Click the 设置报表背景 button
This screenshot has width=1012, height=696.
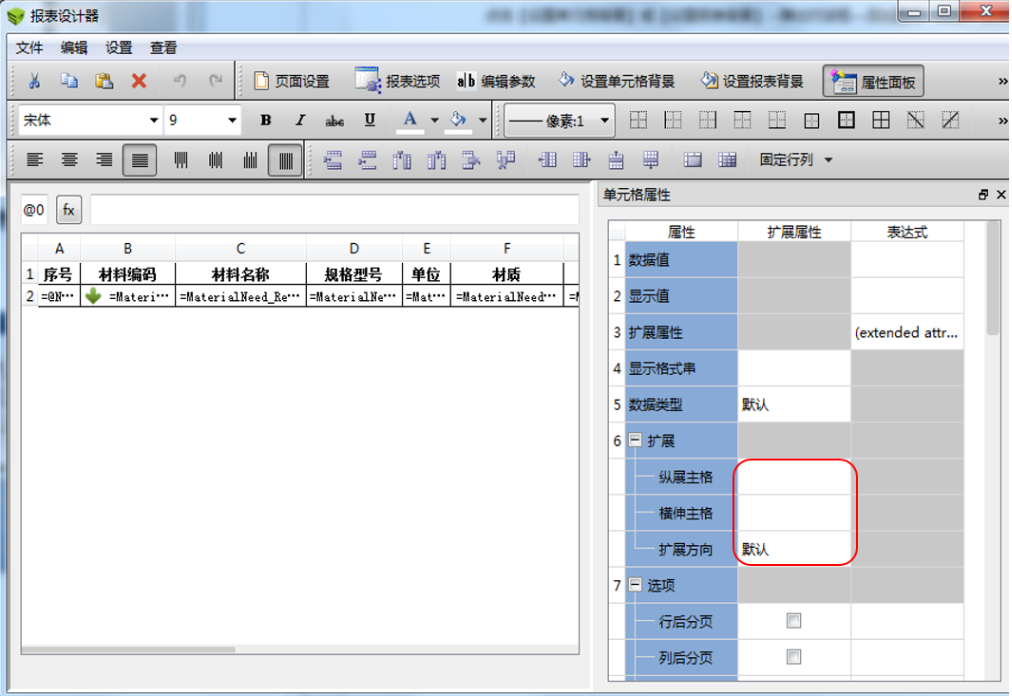pos(752,81)
